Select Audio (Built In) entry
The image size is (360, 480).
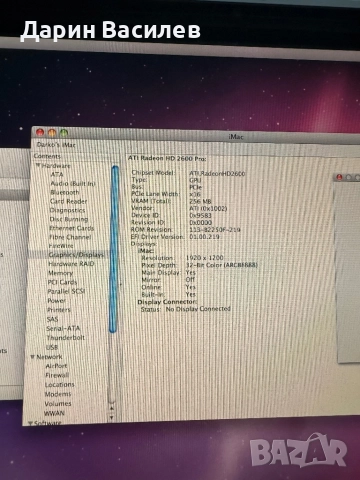click(73, 183)
